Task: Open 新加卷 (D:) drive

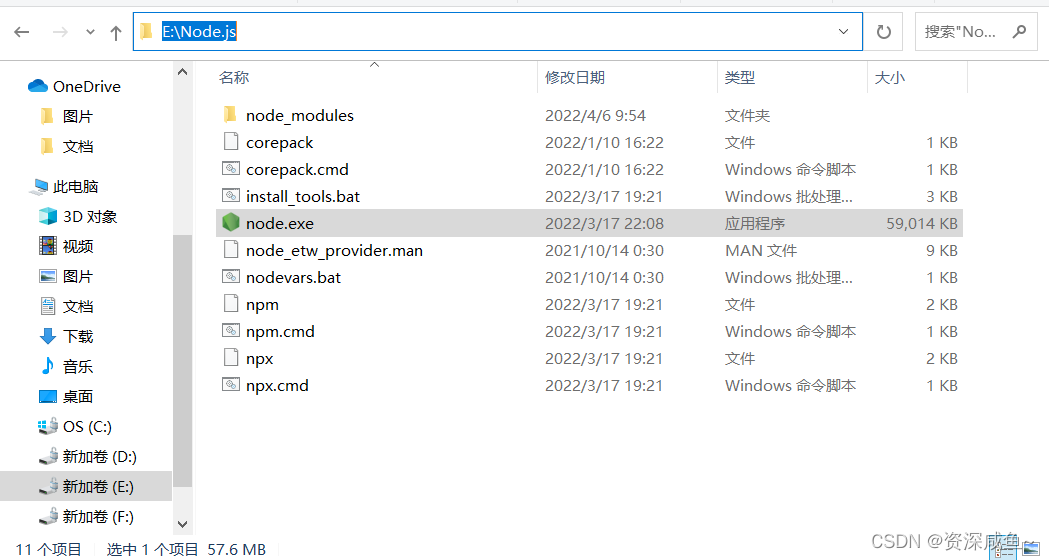Action: point(100,456)
